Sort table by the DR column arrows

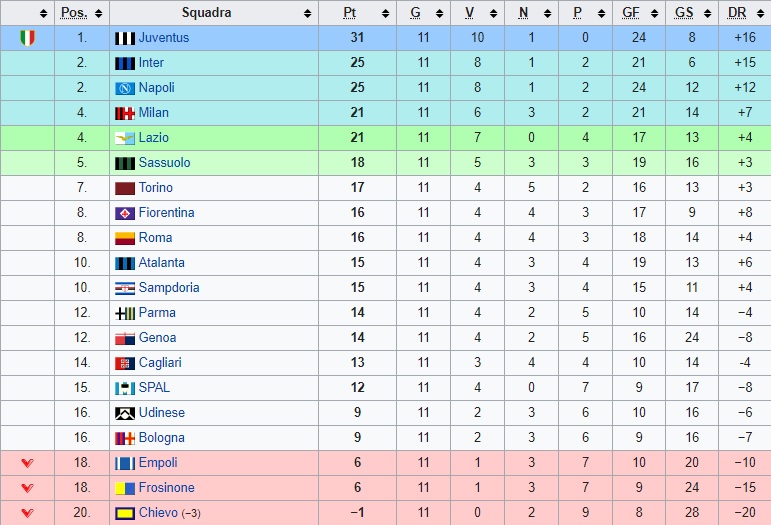[761, 13]
